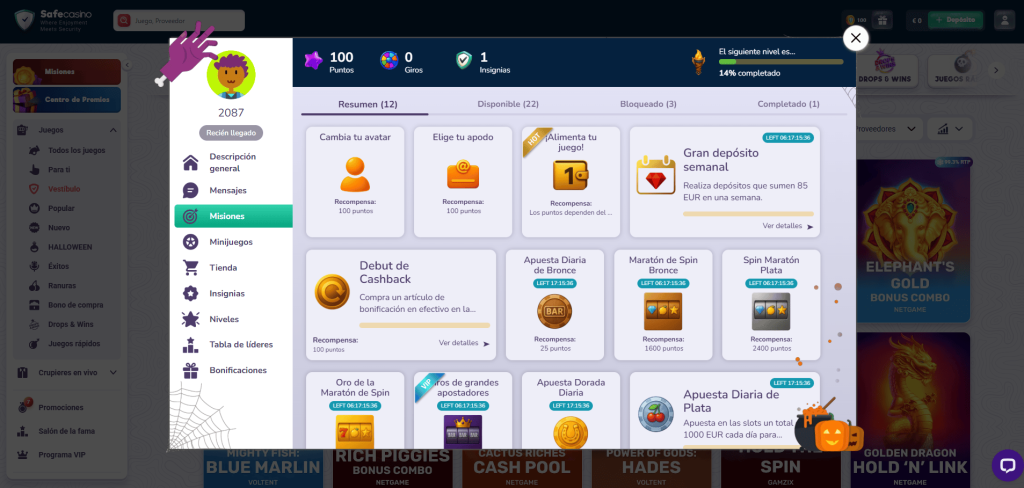The width and height of the screenshot is (1024, 488).
Task: Click the Gran depósito semanal progress bar
Action: (x=748, y=214)
